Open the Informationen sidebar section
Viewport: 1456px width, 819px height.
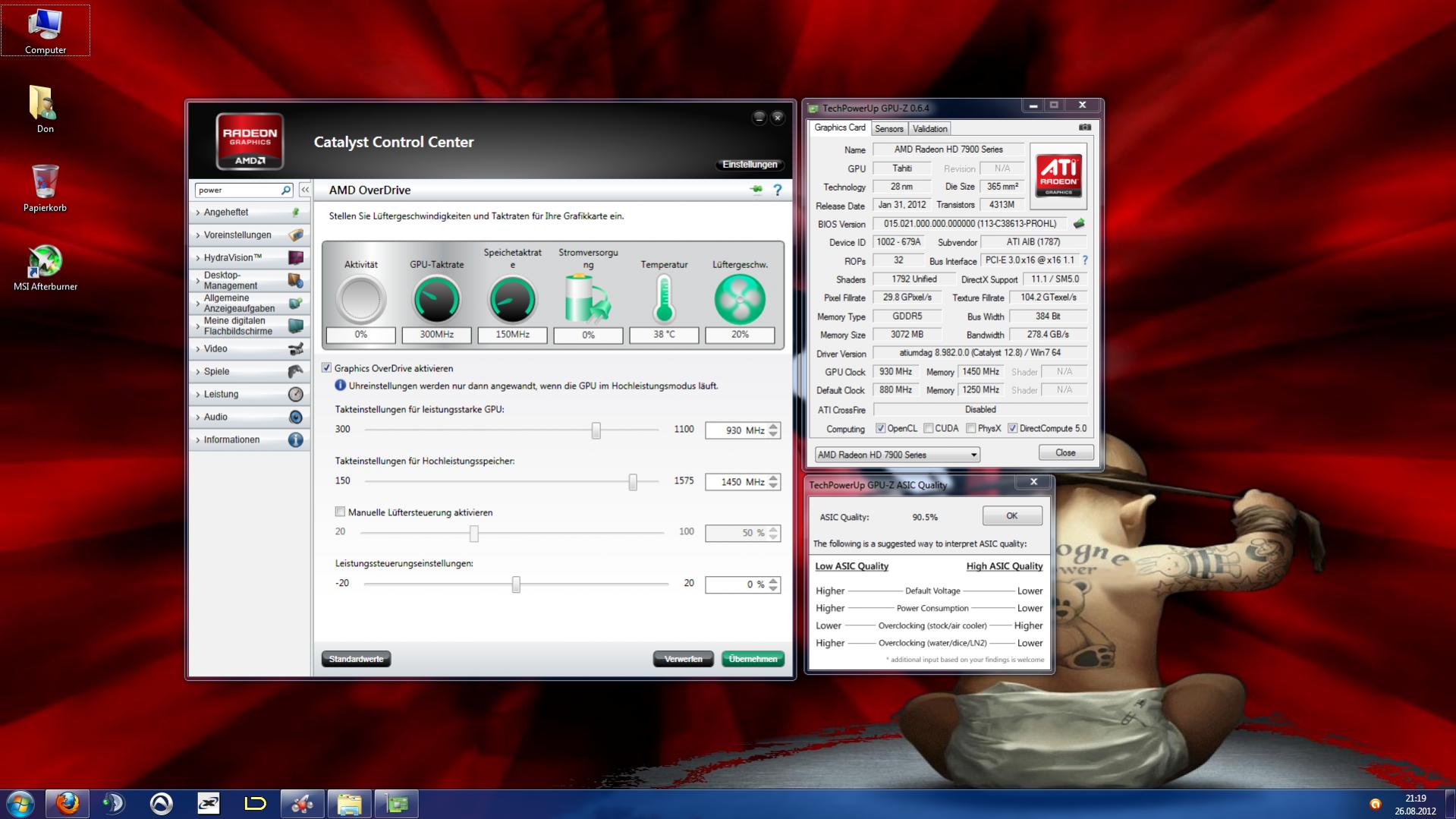pos(250,440)
